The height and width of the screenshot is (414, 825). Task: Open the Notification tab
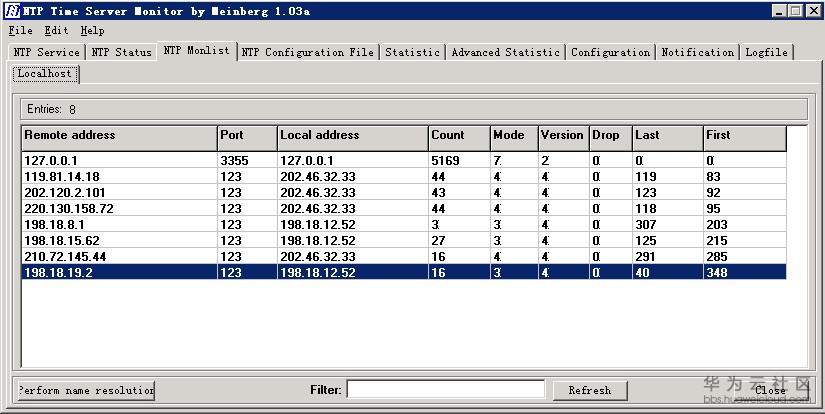pyautogui.click(x=698, y=52)
